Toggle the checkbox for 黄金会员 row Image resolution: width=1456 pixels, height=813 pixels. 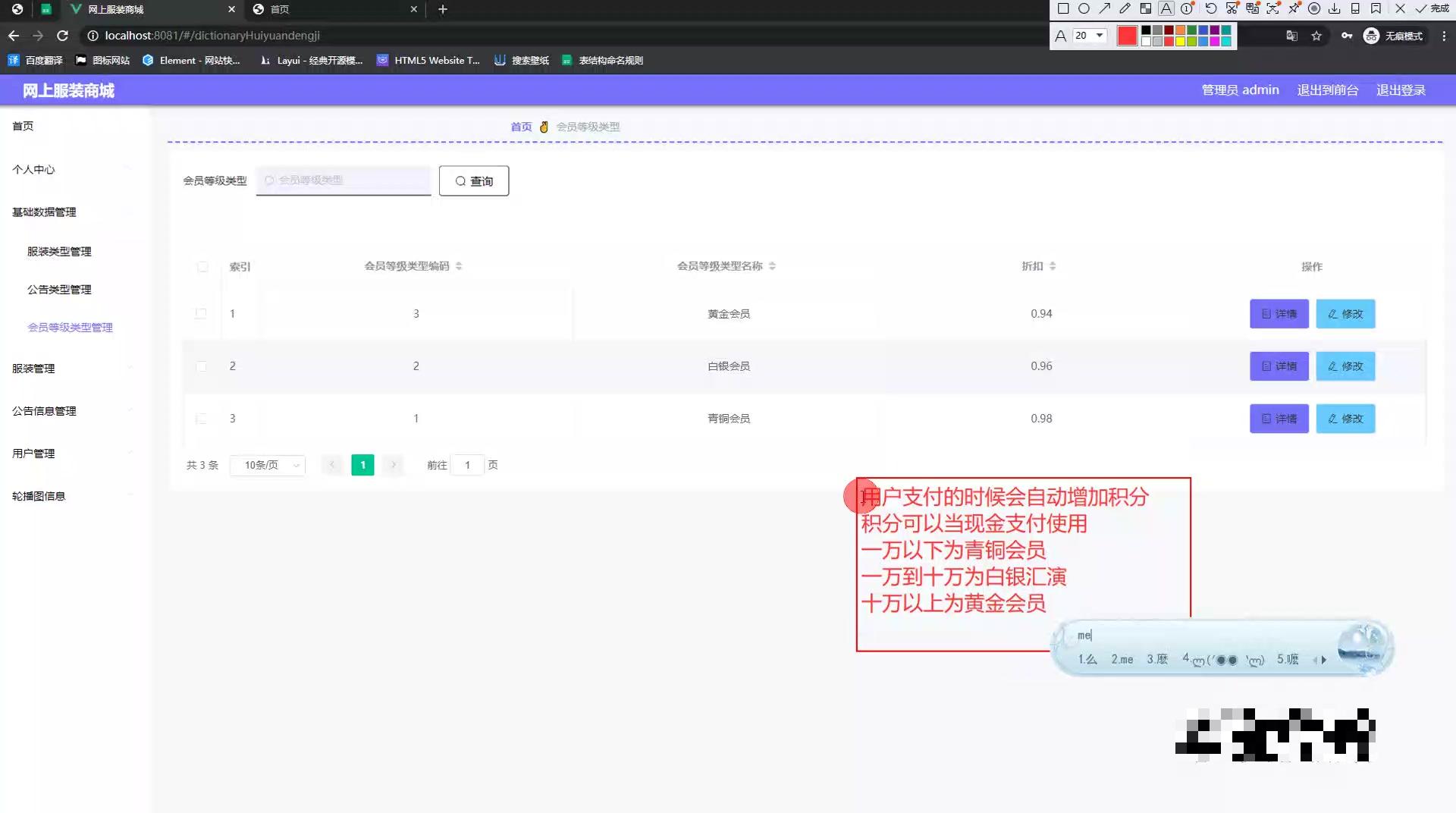pyautogui.click(x=202, y=313)
